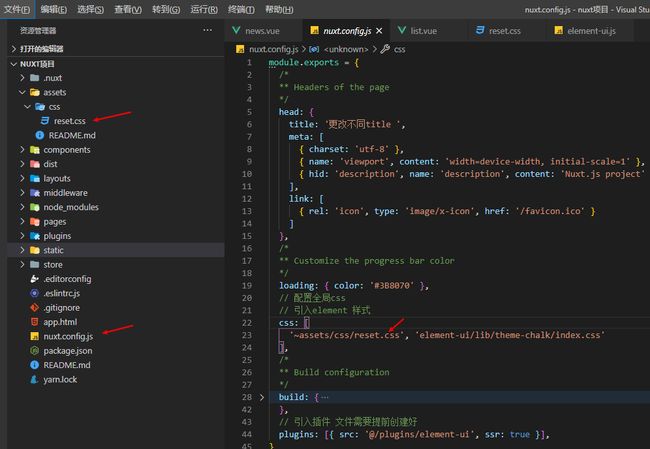The image size is (650, 449).
Task: Click the layouts folder icon
Action: click(35, 178)
